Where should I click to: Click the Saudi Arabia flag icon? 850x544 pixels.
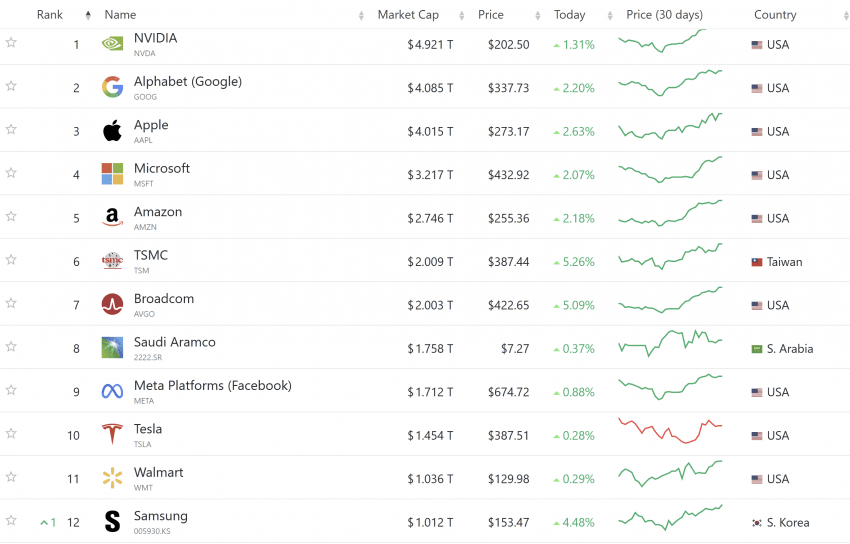(x=757, y=349)
